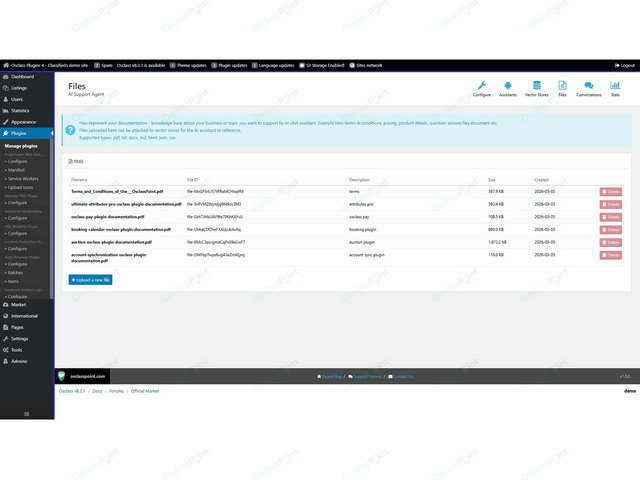Click the Admins sidebar icon

[6, 361]
